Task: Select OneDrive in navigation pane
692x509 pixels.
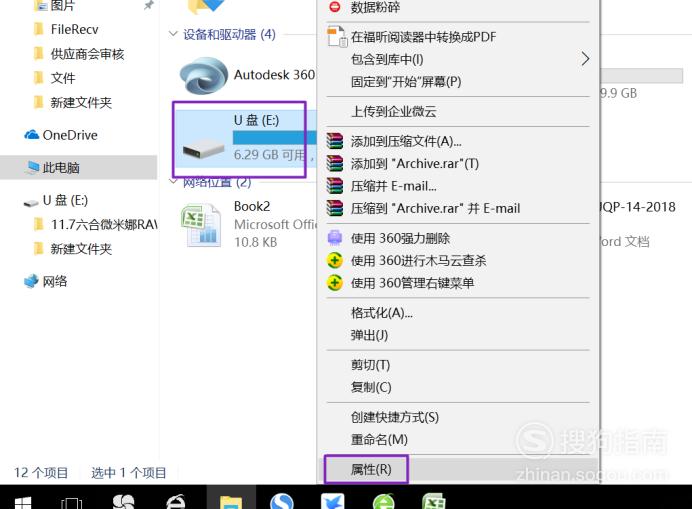Action: coord(70,135)
